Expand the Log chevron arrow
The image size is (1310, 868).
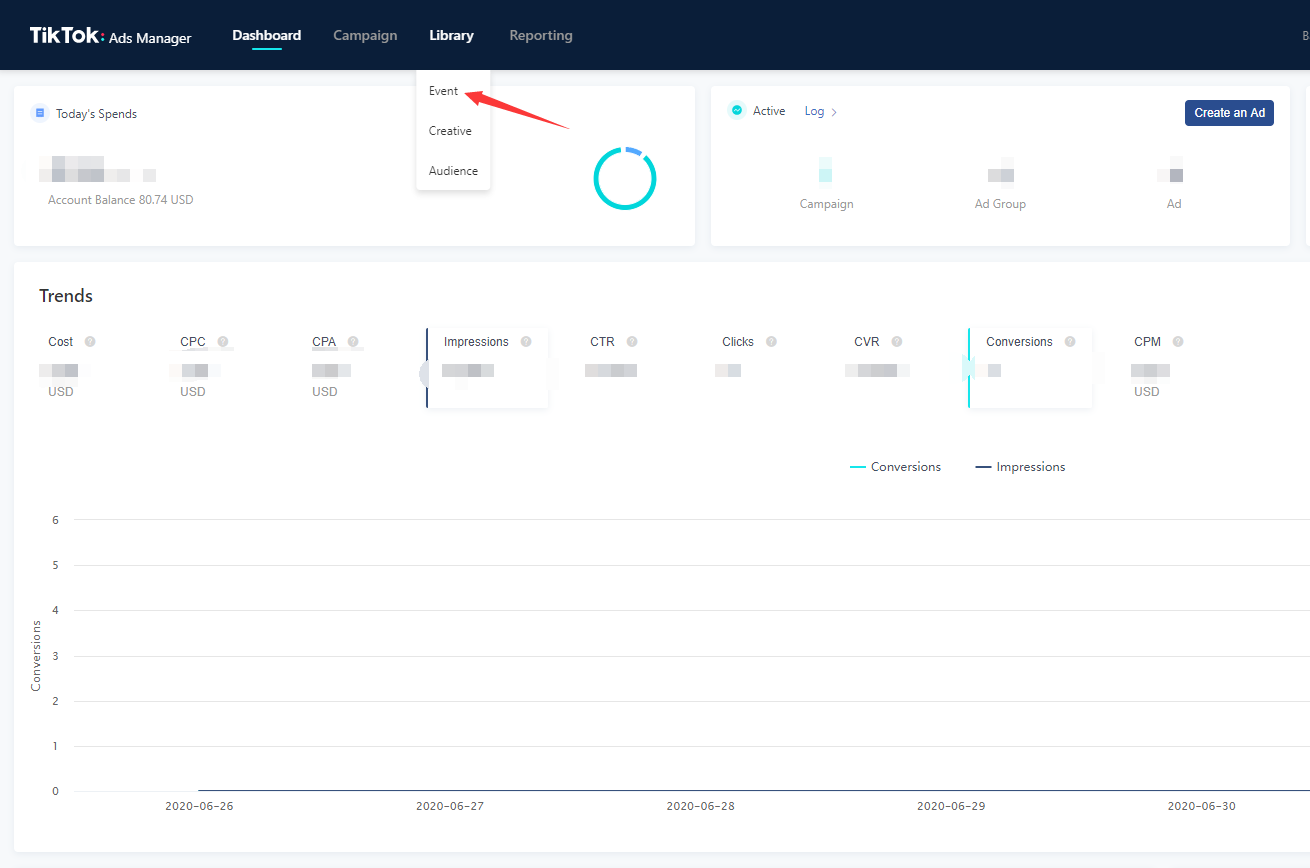point(834,112)
